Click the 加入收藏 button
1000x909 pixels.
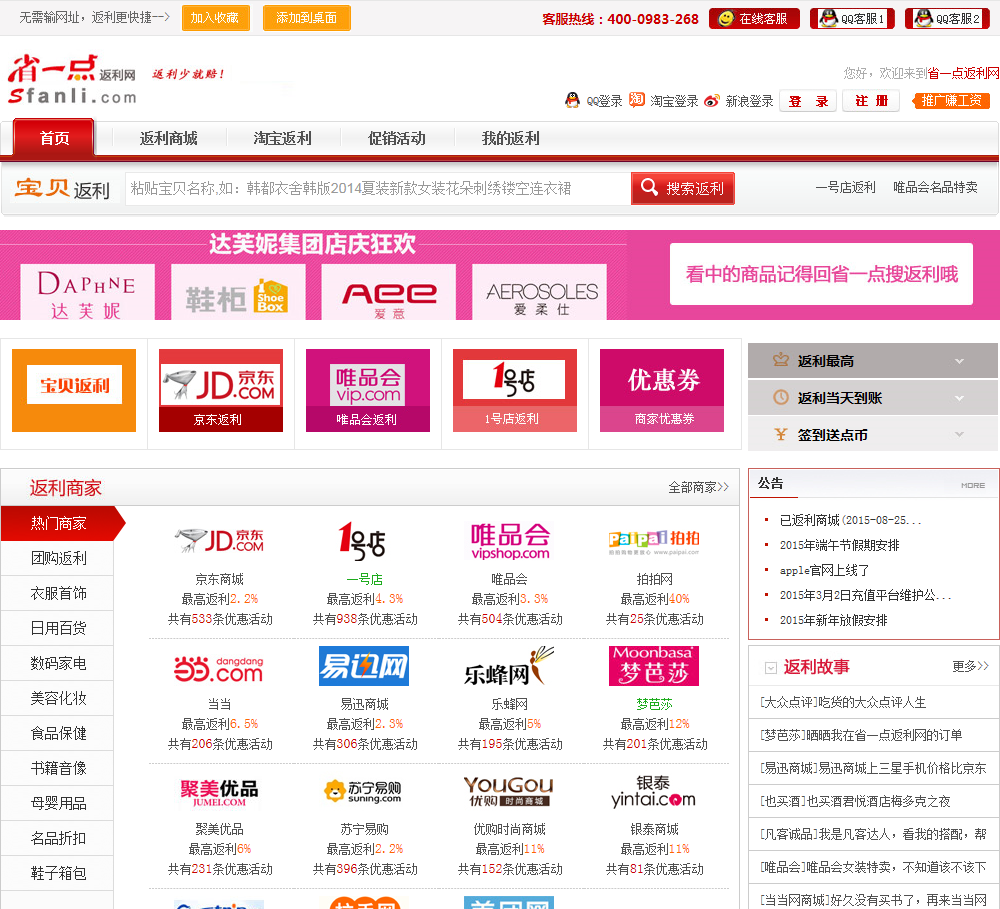[x=215, y=18]
